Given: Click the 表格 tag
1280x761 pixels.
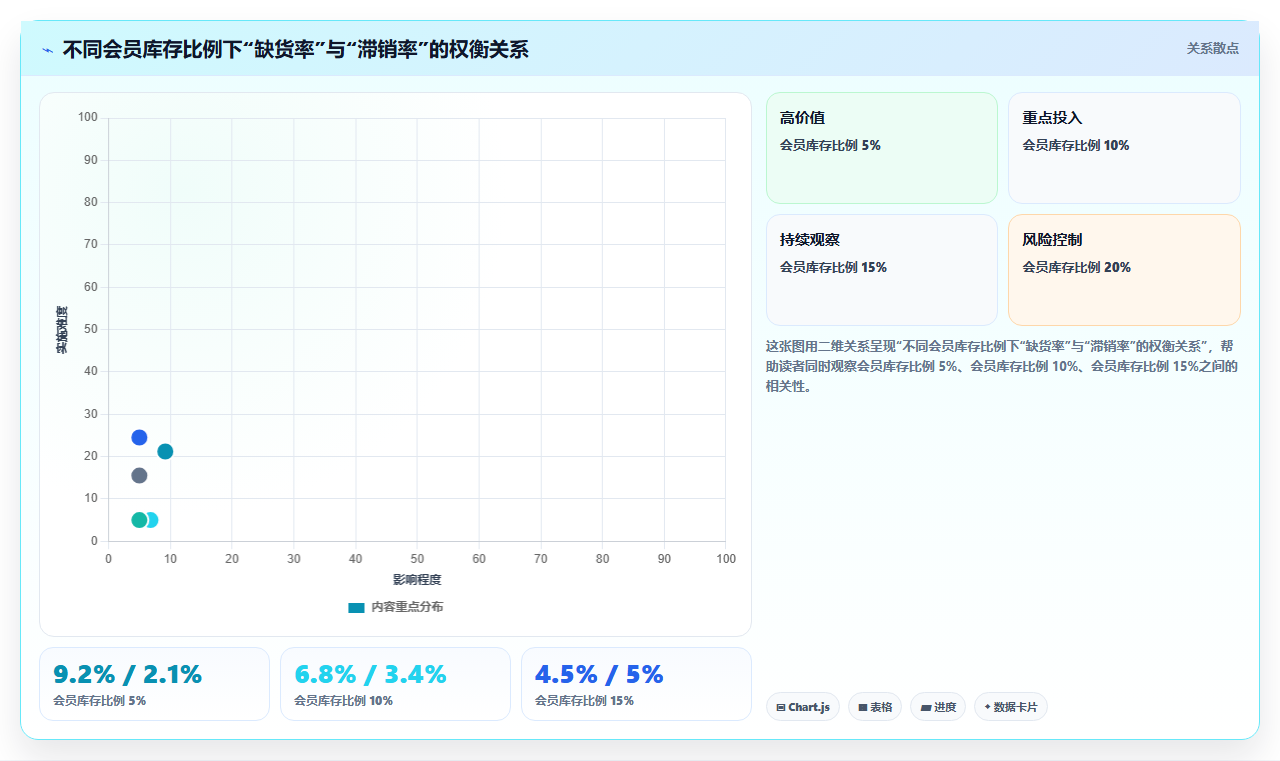Looking at the screenshot, I should pyautogui.click(x=875, y=707).
